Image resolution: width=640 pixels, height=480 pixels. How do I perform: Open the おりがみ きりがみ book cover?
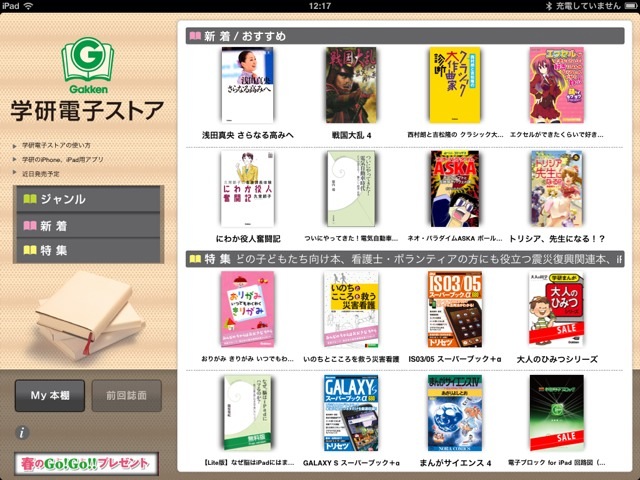point(247,309)
